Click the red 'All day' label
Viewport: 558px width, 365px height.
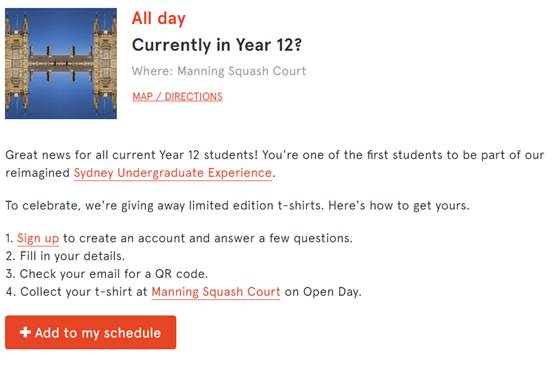click(x=159, y=18)
